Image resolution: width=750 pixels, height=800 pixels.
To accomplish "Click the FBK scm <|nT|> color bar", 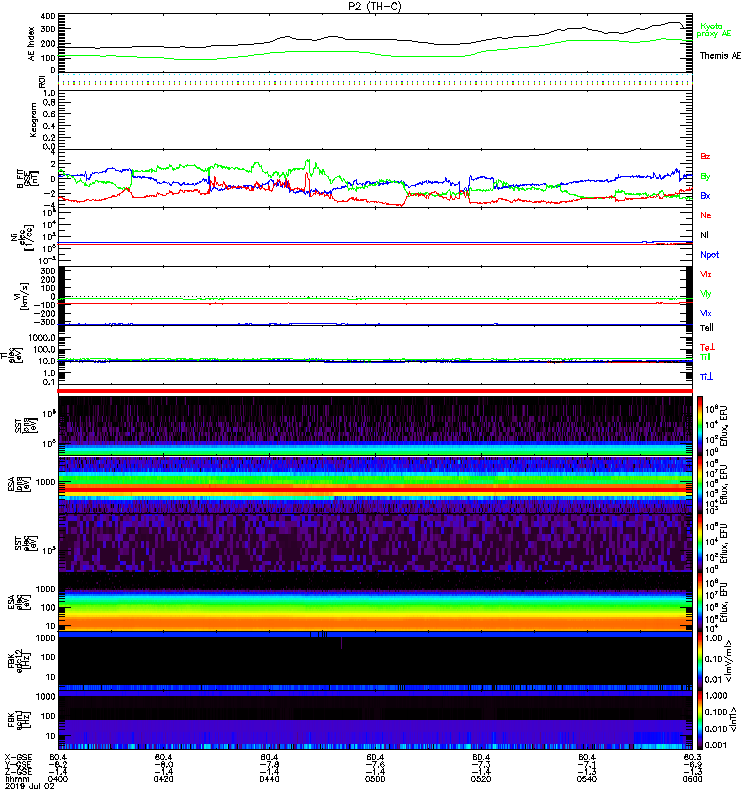I will point(700,719).
